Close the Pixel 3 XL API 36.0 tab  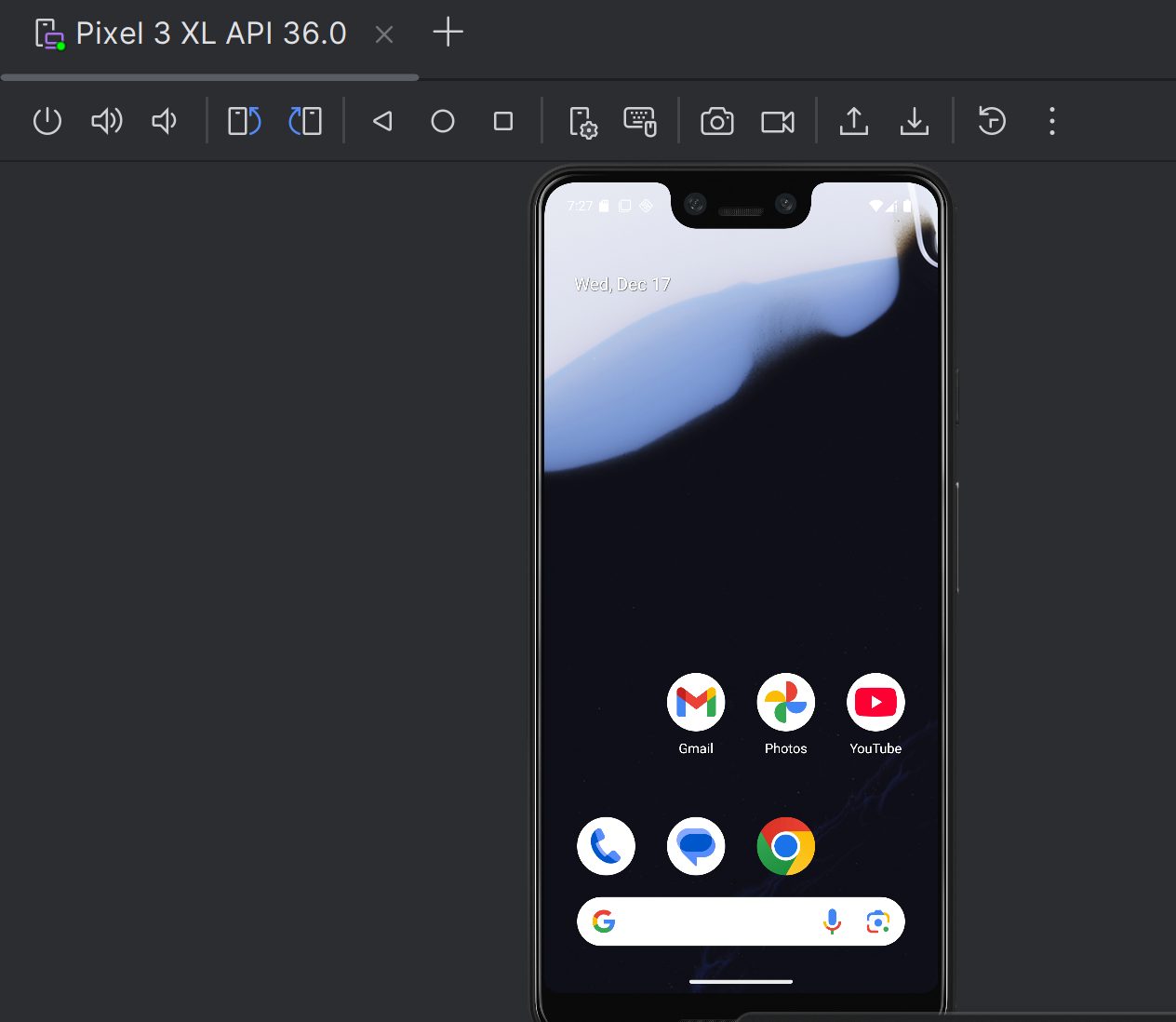(x=384, y=34)
